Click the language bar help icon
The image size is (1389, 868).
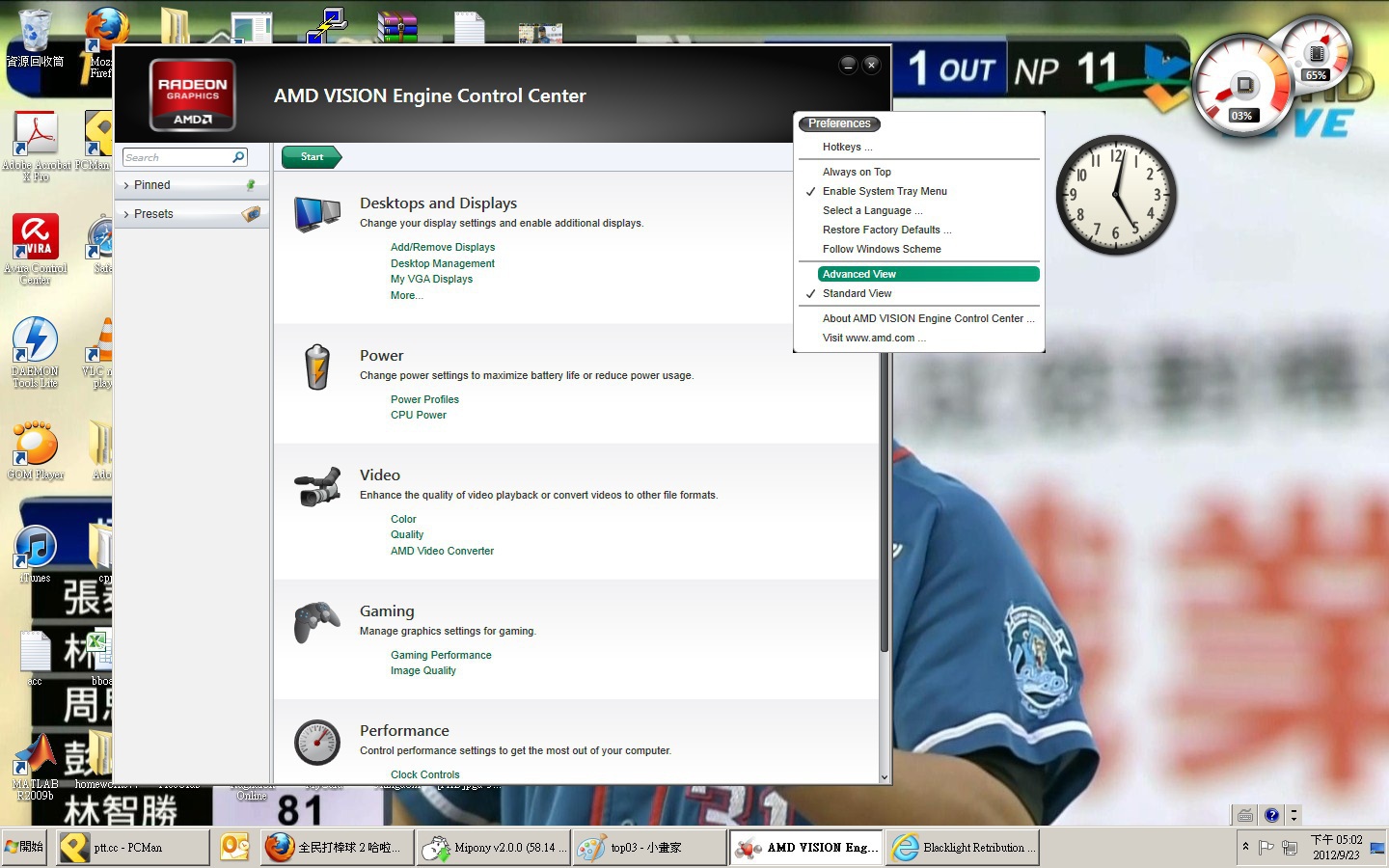(x=1272, y=815)
